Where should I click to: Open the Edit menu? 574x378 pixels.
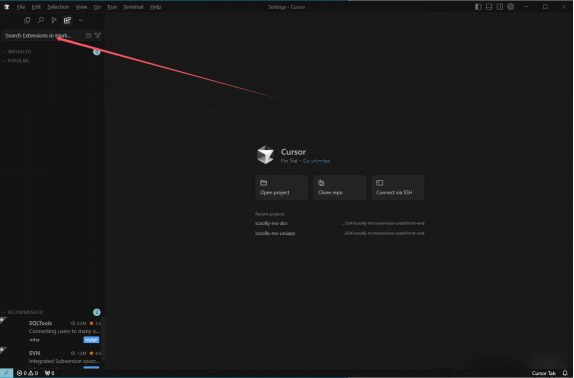[x=36, y=7]
